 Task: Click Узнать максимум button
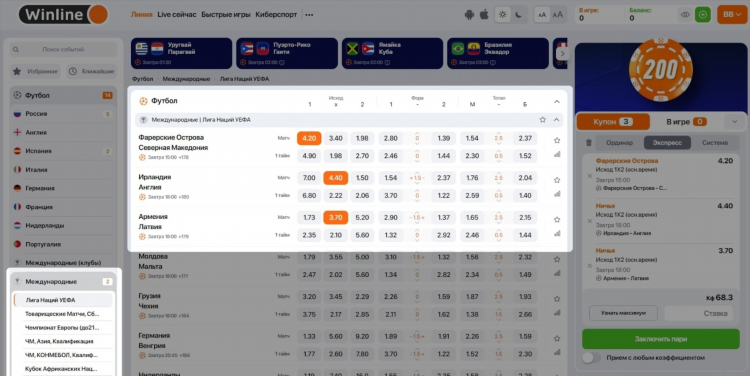click(x=623, y=313)
